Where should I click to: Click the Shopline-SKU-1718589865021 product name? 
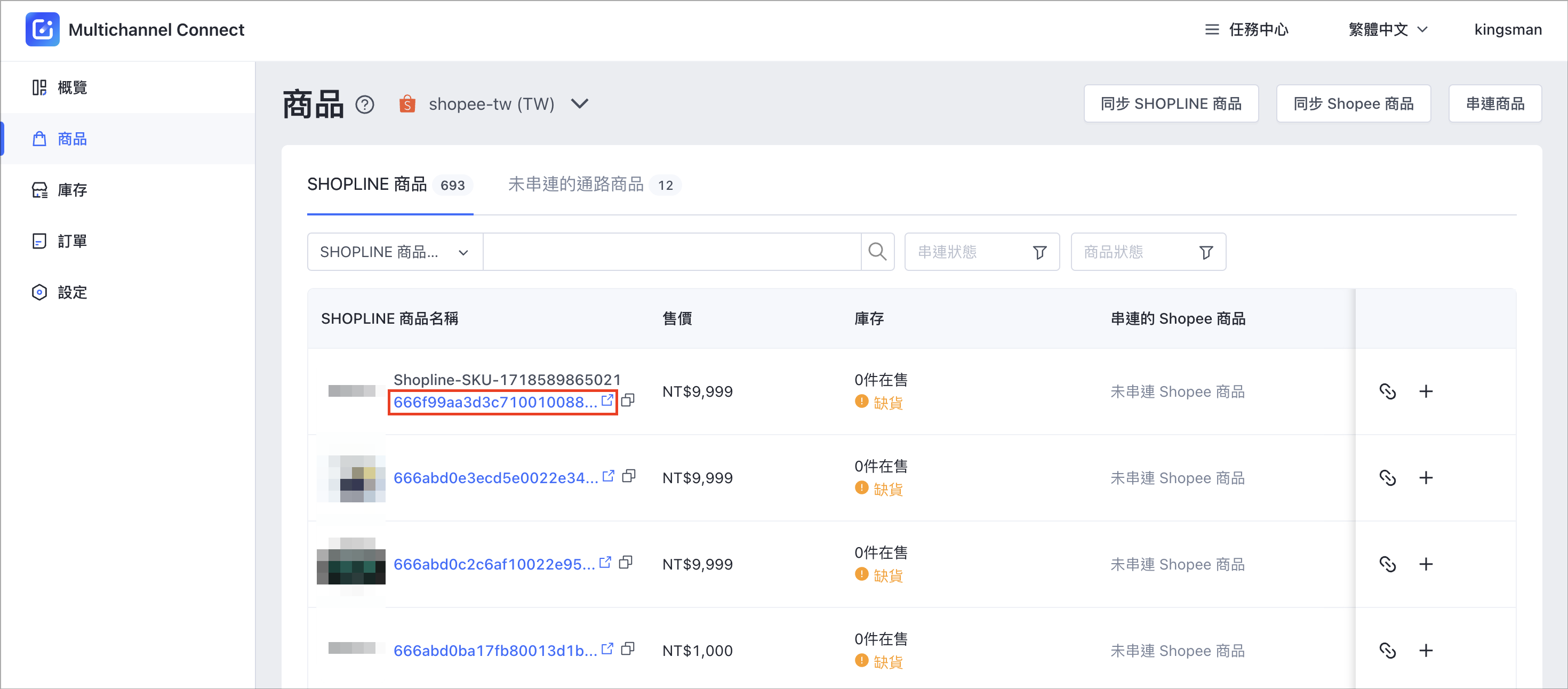(x=507, y=380)
